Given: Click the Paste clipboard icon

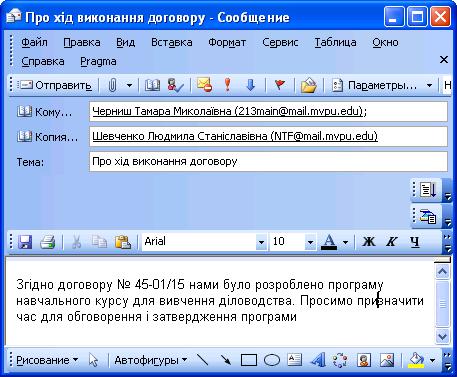Looking at the screenshot, I should click(123, 242).
